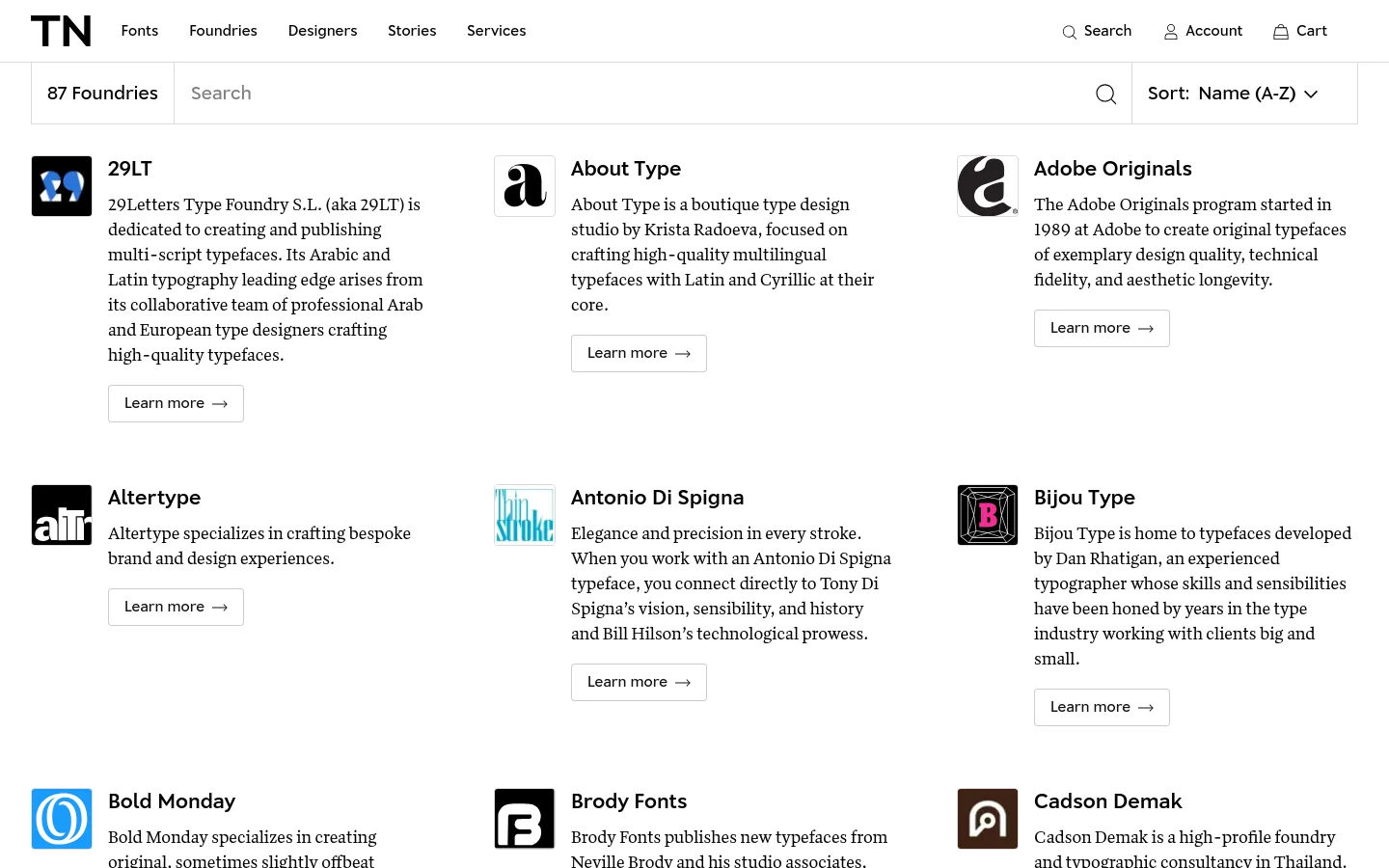Open the Bijou Type heading
Screen dimensions: 1389x868
click(1084, 498)
